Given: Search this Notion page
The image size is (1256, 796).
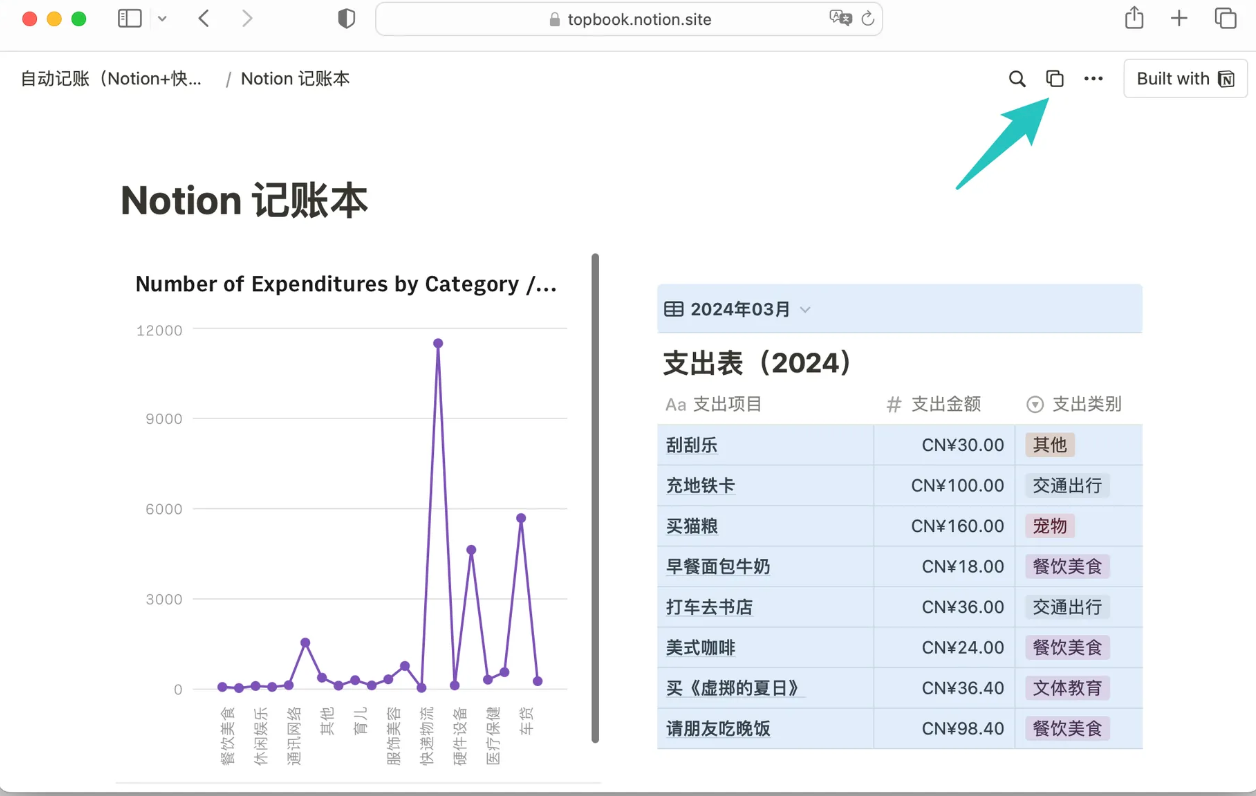Looking at the screenshot, I should (x=1017, y=79).
